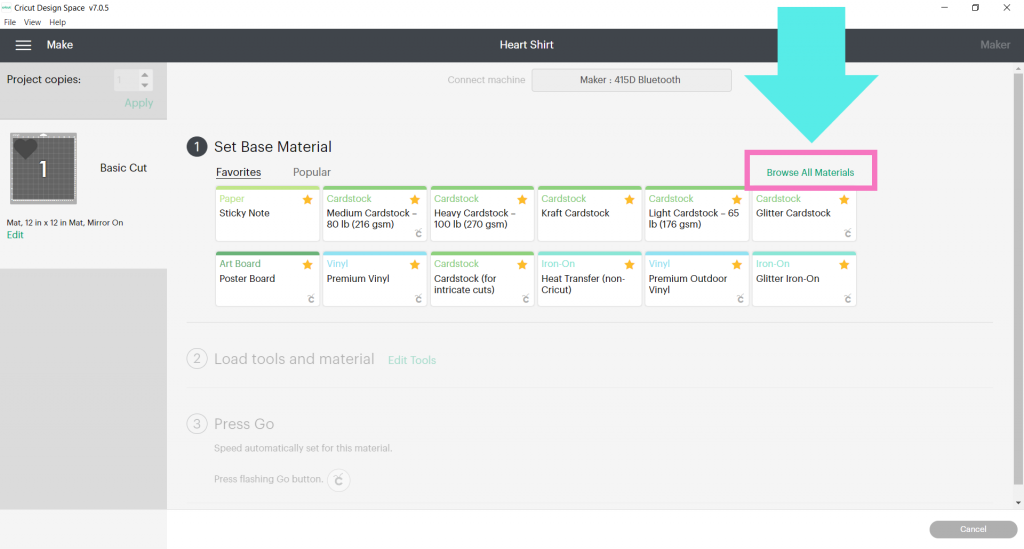Image resolution: width=1024 pixels, height=549 pixels.
Task: Click Cricut logo on Poster Board card
Action: (311, 299)
